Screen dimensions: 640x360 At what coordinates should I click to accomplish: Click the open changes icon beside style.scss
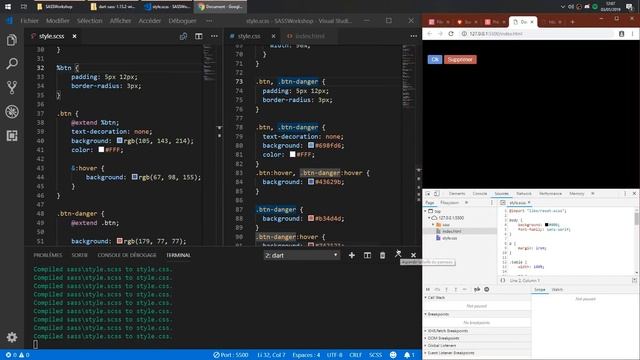click(184, 36)
